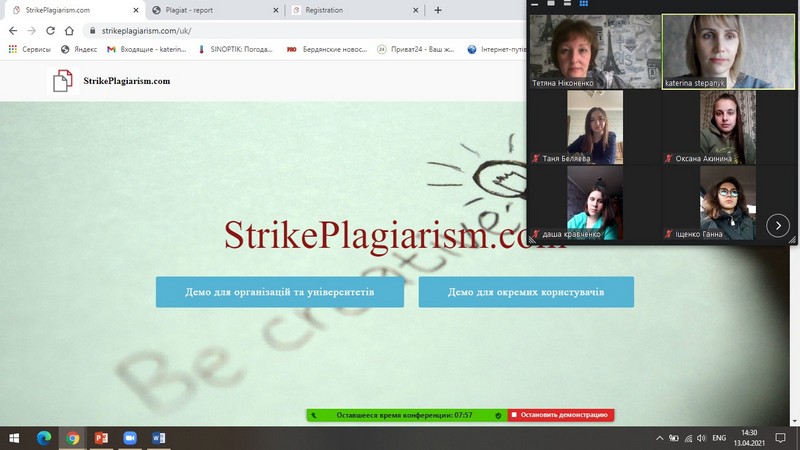Open Zoom app from the taskbar
Viewport: 800px width, 450px height.
(129, 438)
